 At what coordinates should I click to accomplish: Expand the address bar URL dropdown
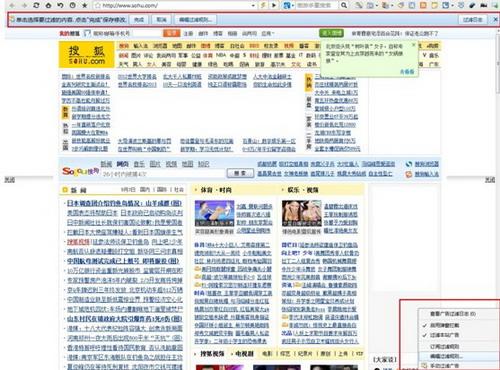tap(253, 5)
